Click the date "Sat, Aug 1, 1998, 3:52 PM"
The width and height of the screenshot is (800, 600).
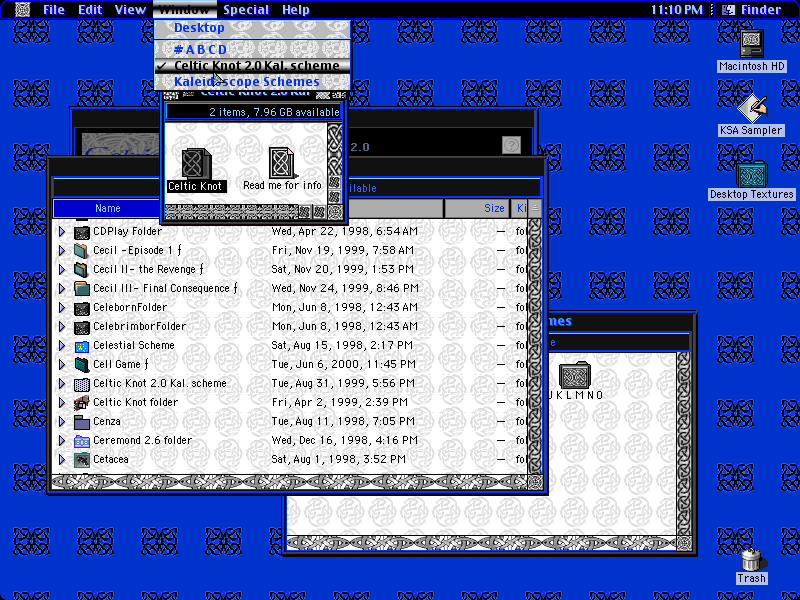point(338,460)
